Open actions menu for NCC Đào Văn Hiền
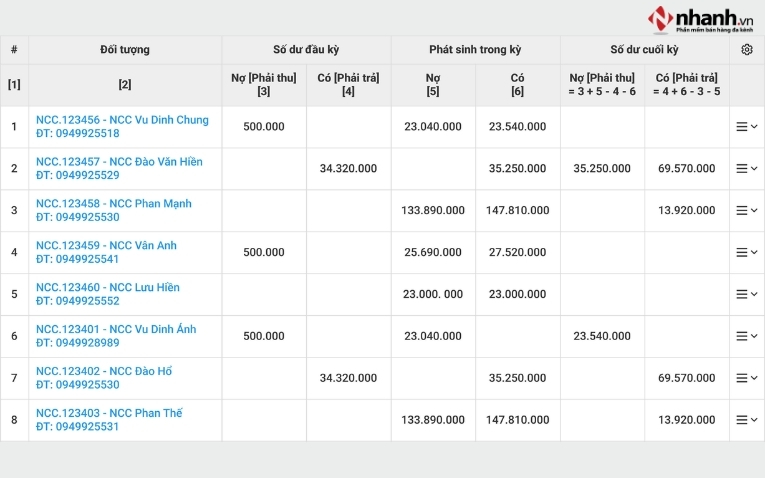The width and height of the screenshot is (765, 478). (746, 169)
